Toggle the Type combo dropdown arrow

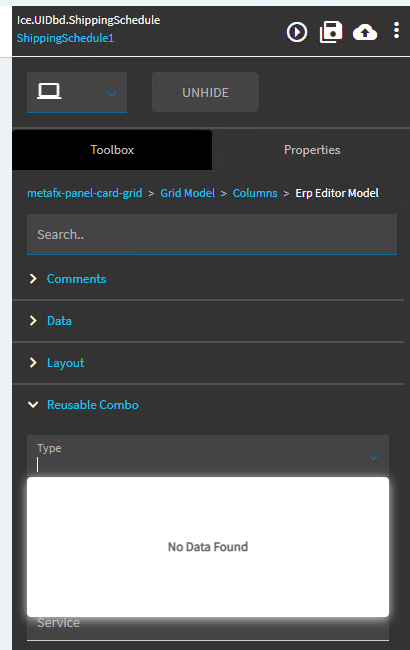pyautogui.click(x=374, y=457)
